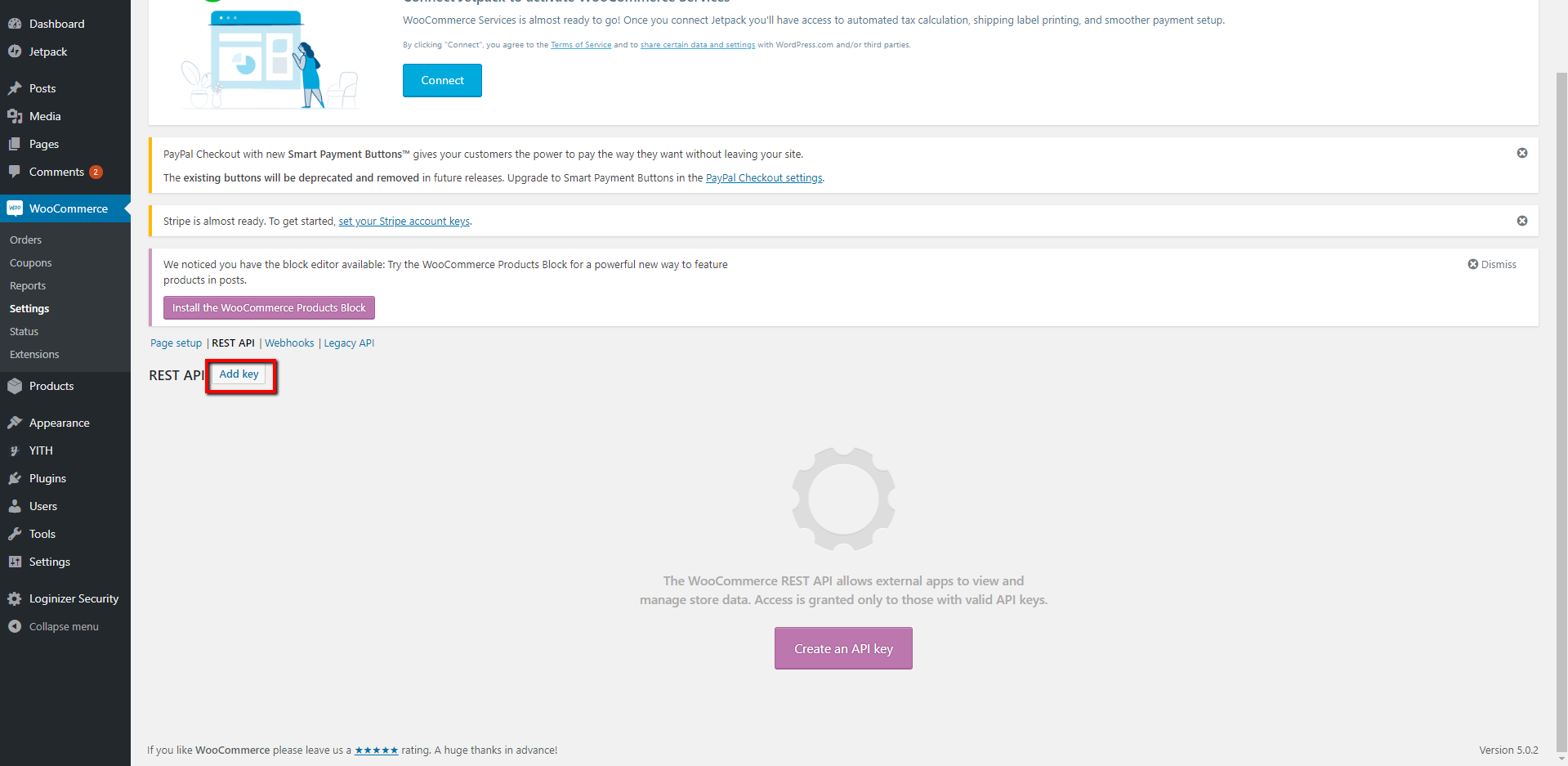The width and height of the screenshot is (1568, 766).
Task: Click set your Stripe account keys link
Action: (x=404, y=221)
